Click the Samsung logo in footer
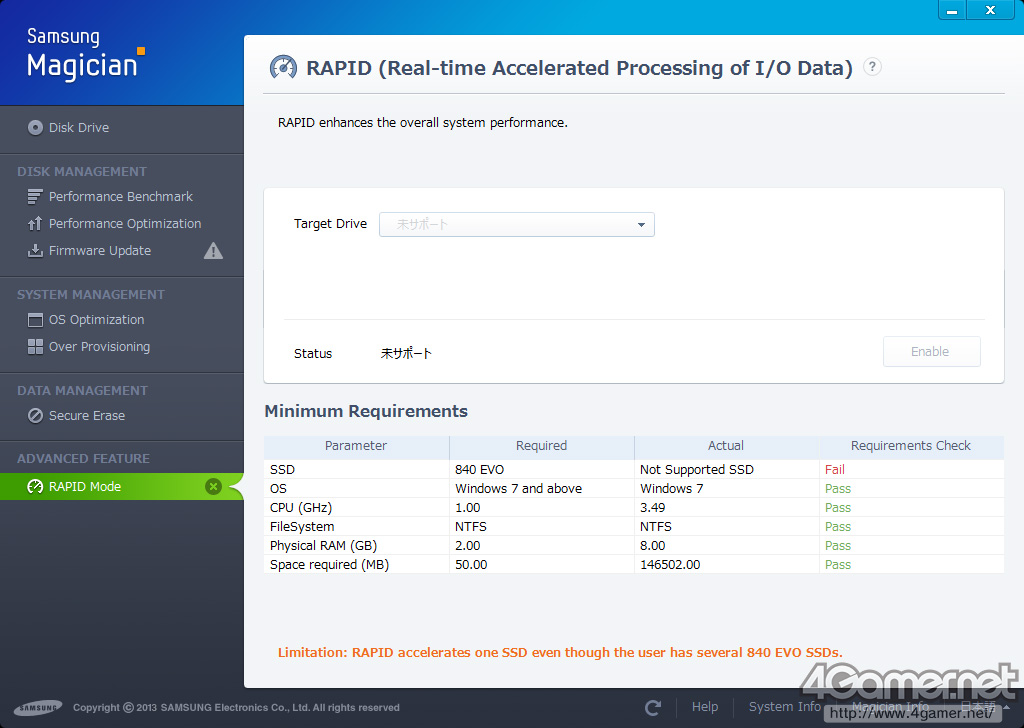Screen dimensions: 1024x728 pyautogui.click(x=38, y=707)
